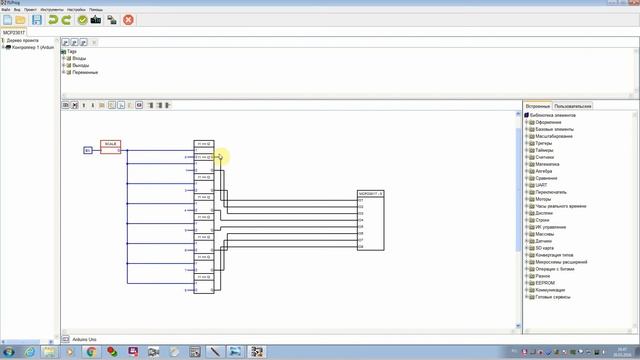Save the project with the floppy disk icon
The height and width of the screenshot is (360, 640).
tap(37, 20)
